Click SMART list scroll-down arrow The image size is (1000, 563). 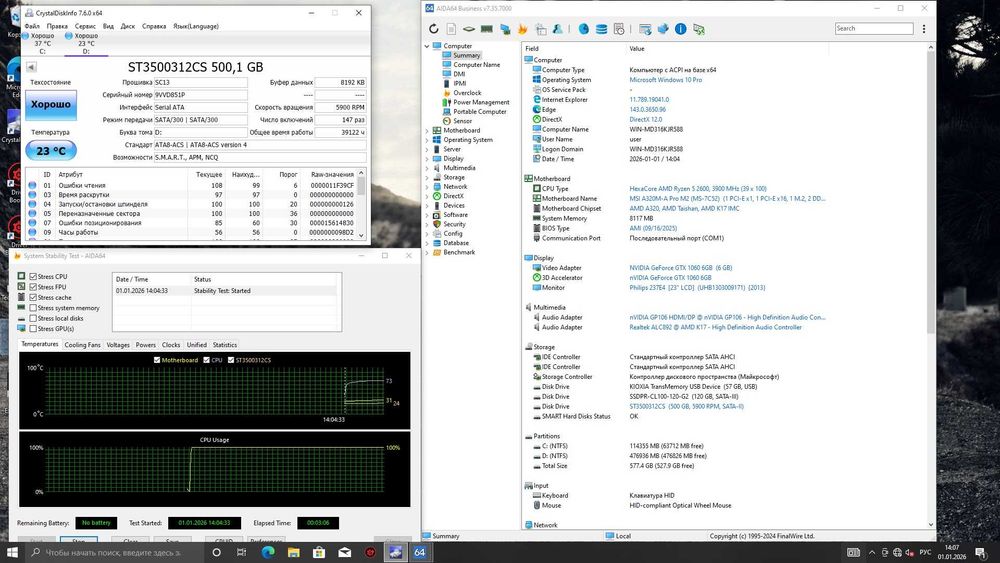click(x=362, y=235)
